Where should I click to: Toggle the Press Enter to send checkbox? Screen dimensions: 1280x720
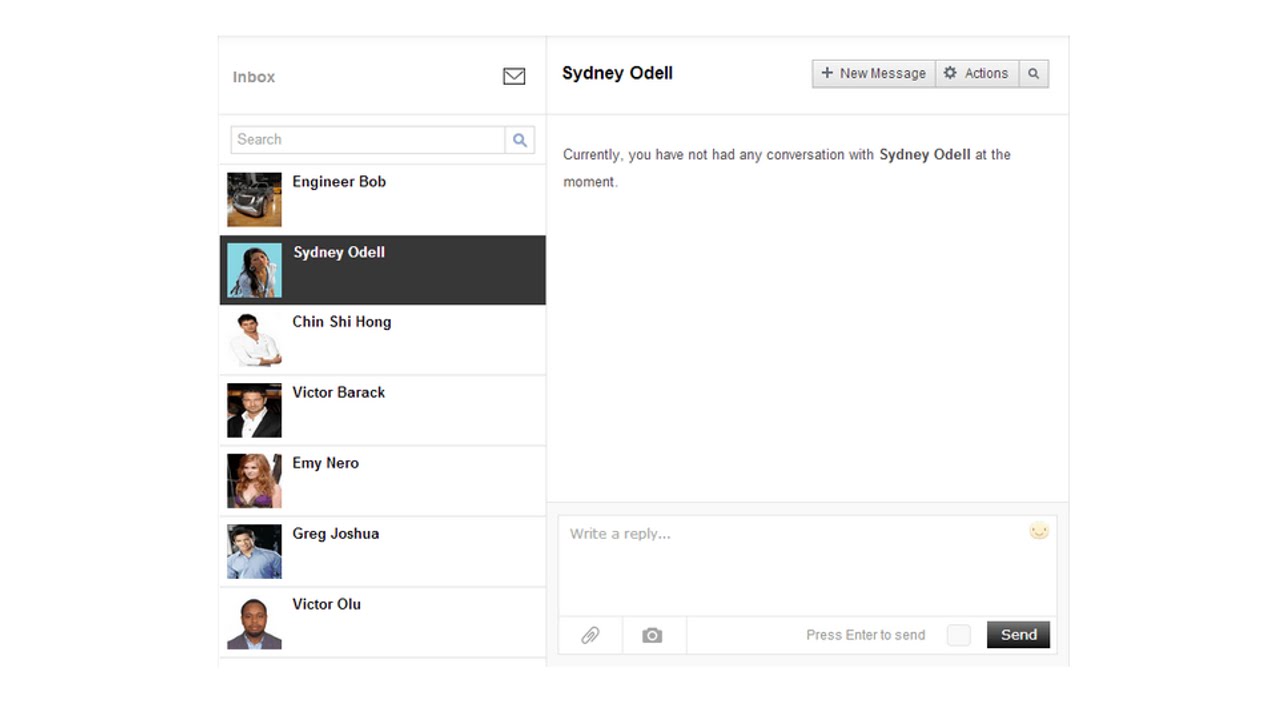click(958, 635)
